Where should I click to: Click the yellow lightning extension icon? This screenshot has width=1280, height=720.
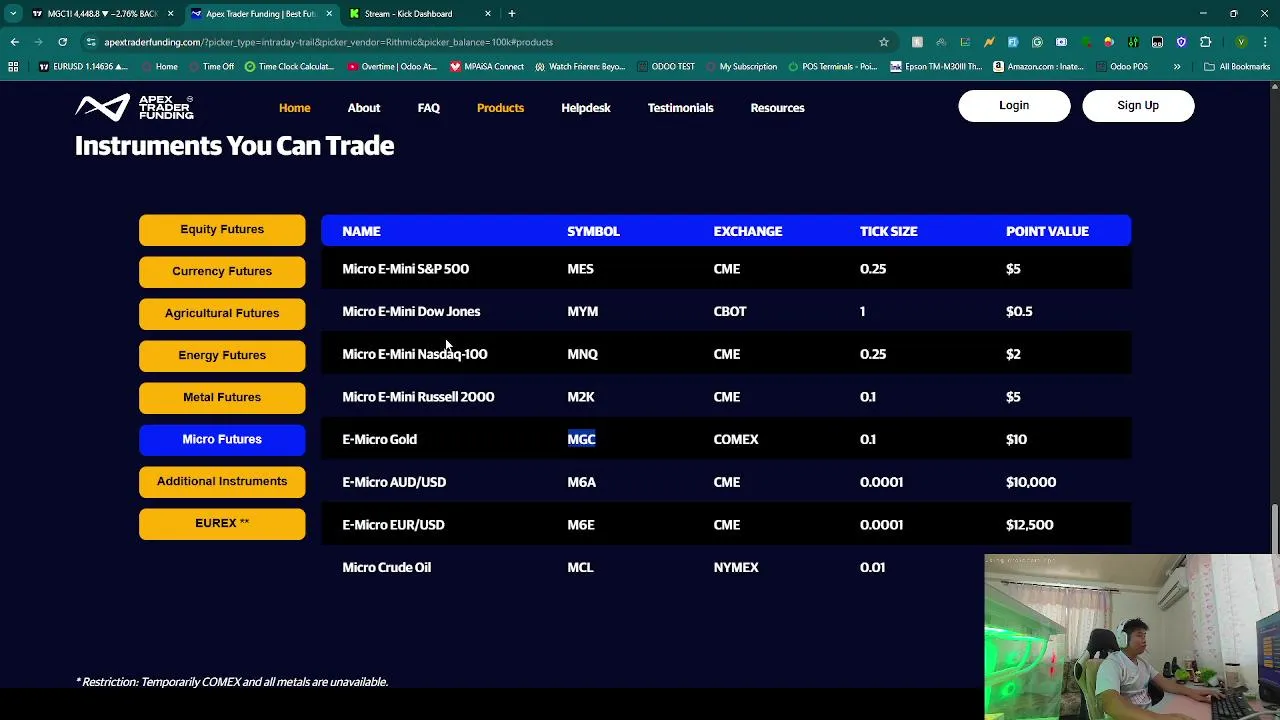(x=989, y=42)
